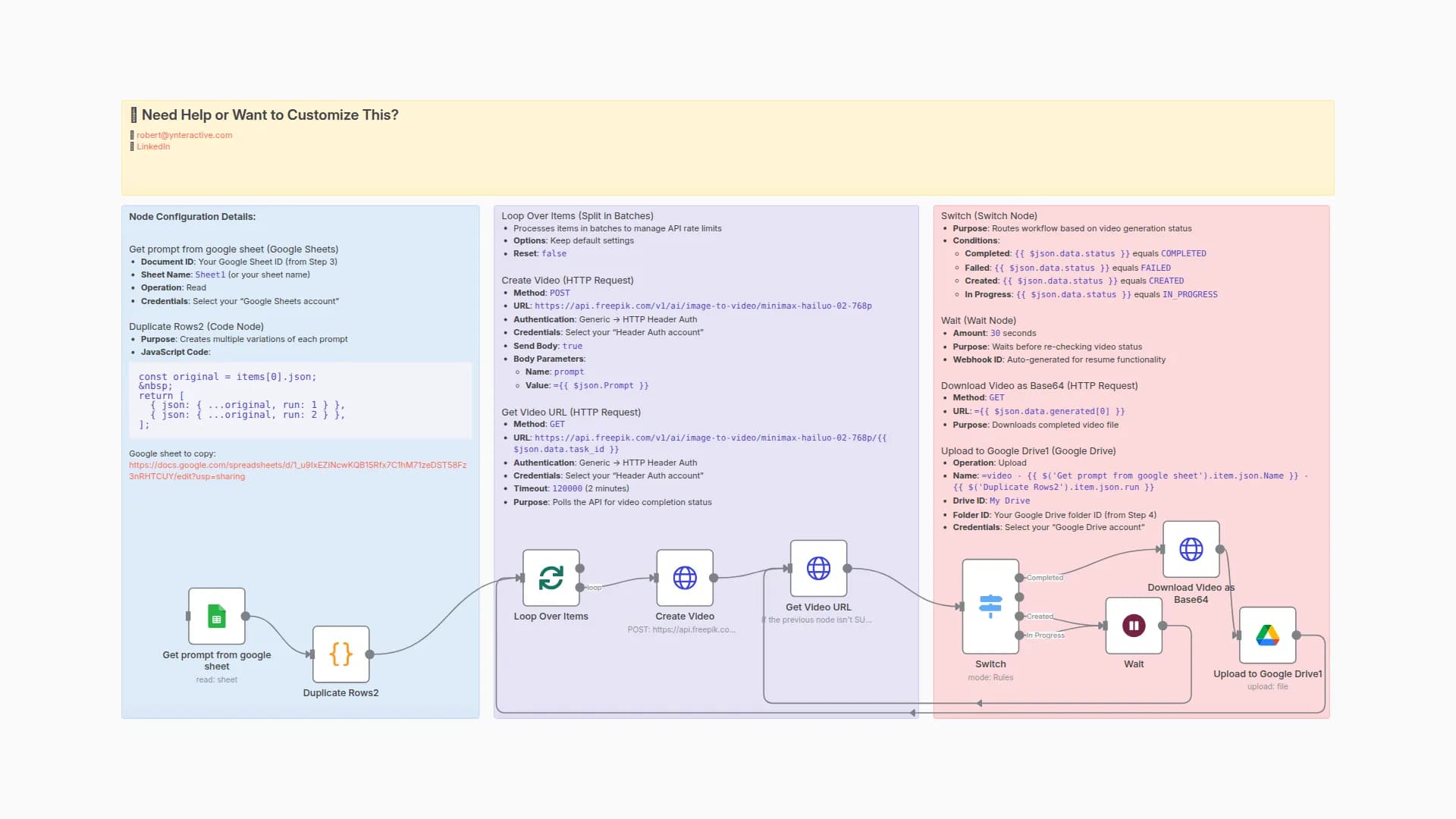Open the Create Video HTTP node
Screen dimensions: 1456x819
(x=684, y=578)
